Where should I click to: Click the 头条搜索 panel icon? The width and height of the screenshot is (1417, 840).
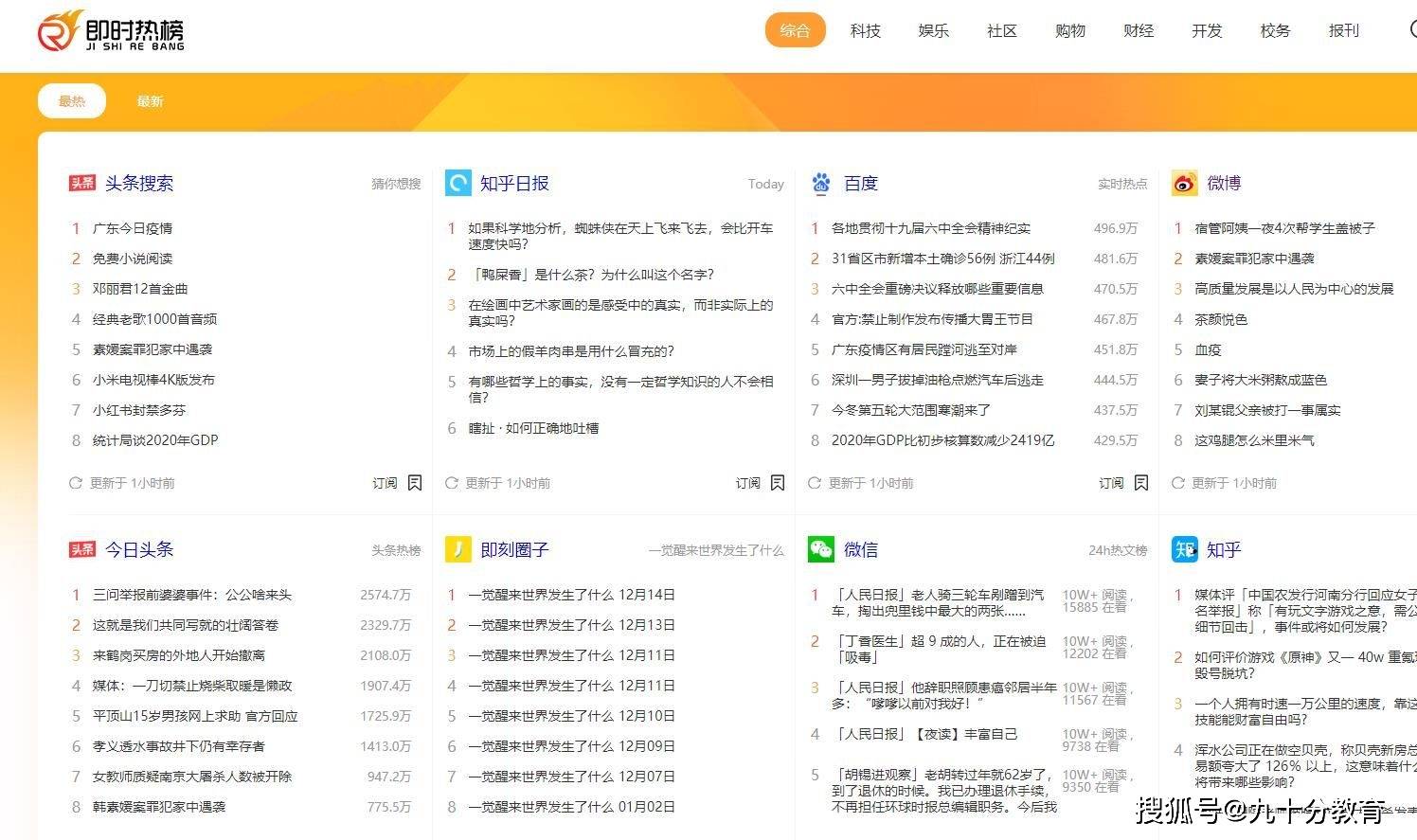(81, 183)
